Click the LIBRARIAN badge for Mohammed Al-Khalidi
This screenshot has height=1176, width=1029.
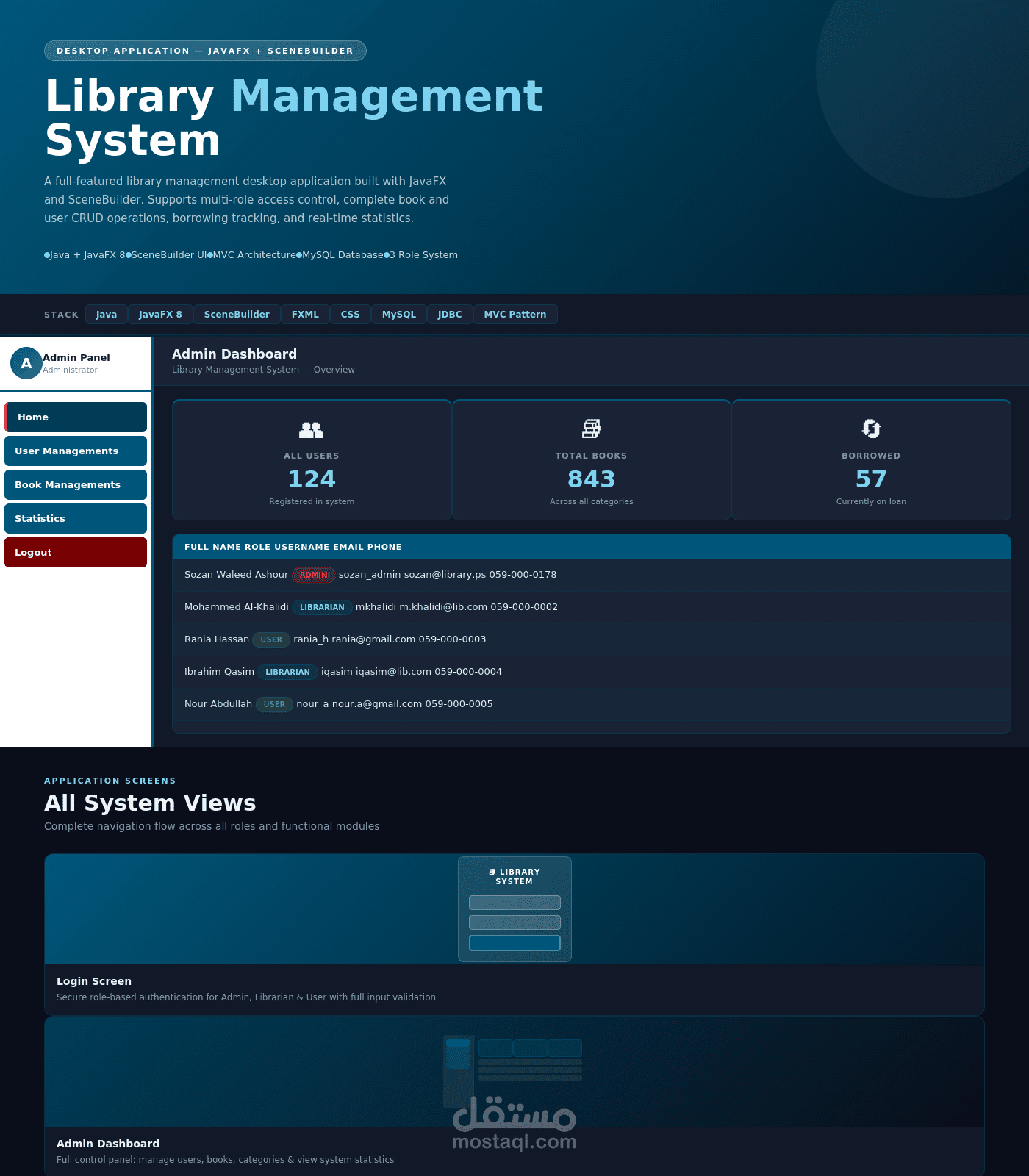pos(322,607)
